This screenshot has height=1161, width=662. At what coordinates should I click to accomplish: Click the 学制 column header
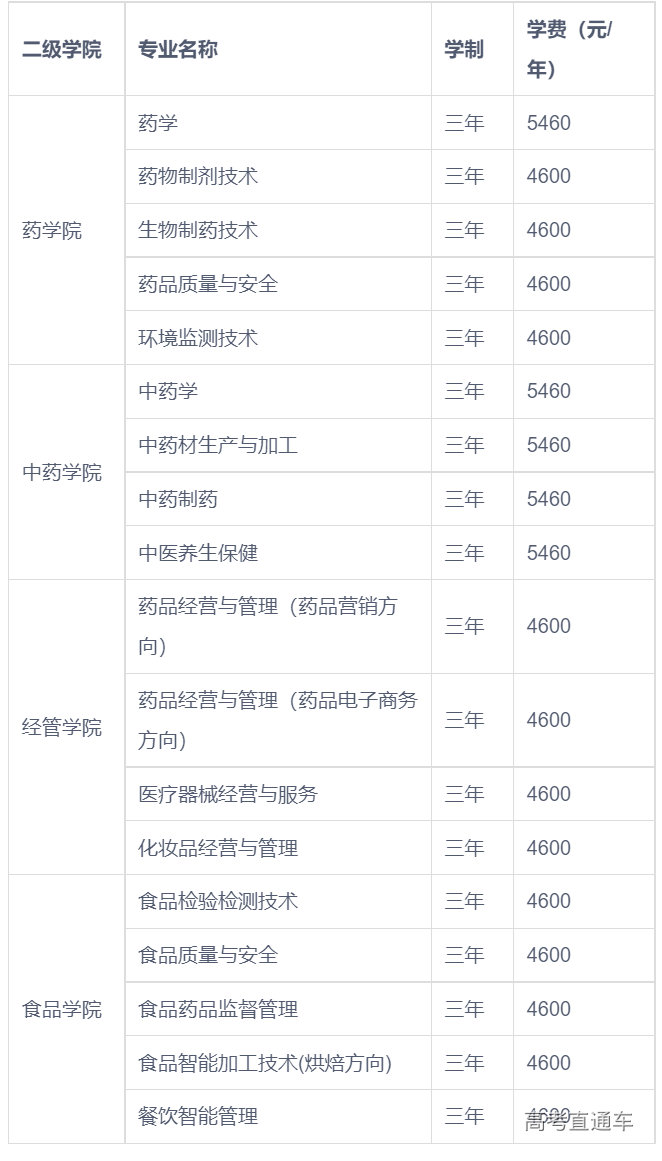point(464,50)
